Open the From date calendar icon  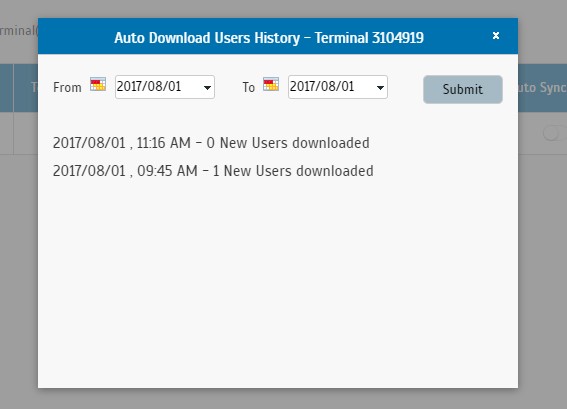click(x=98, y=84)
